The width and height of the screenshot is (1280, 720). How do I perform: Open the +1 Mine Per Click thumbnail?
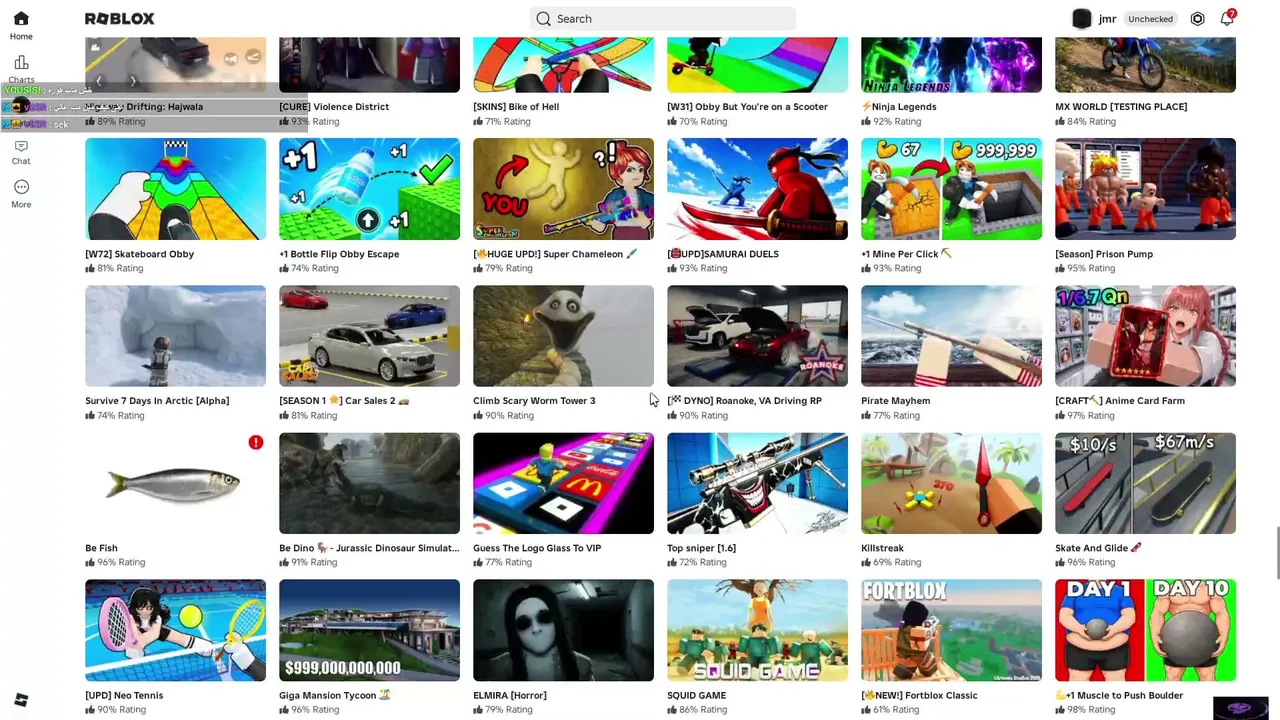pyautogui.click(x=951, y=189)
